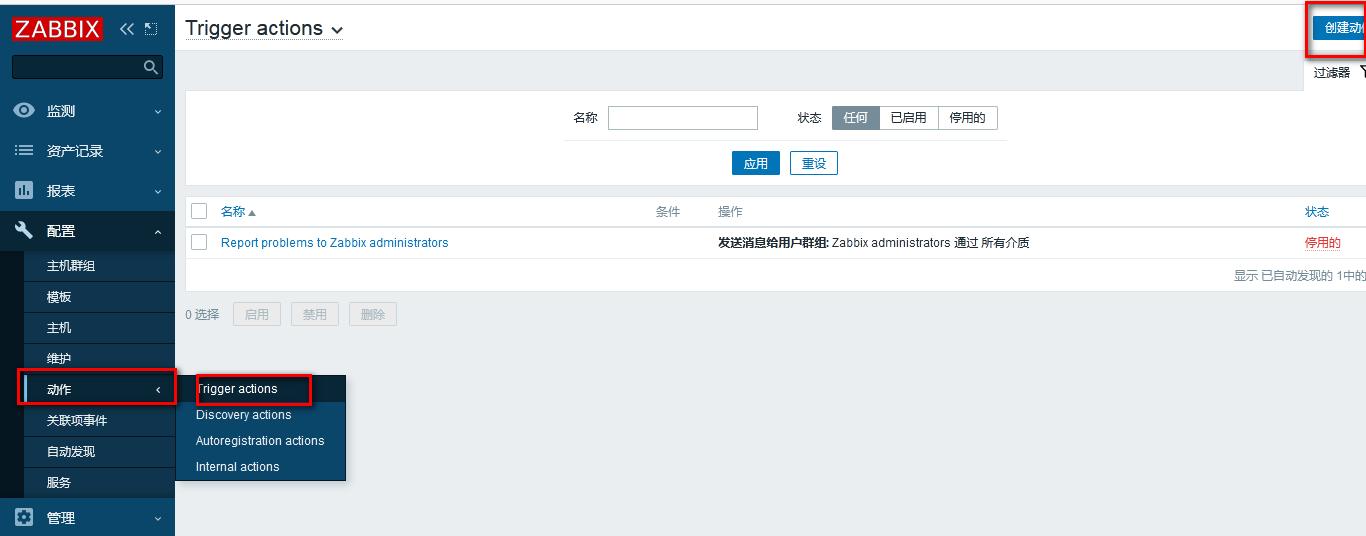Click the 重设 button

814,163
